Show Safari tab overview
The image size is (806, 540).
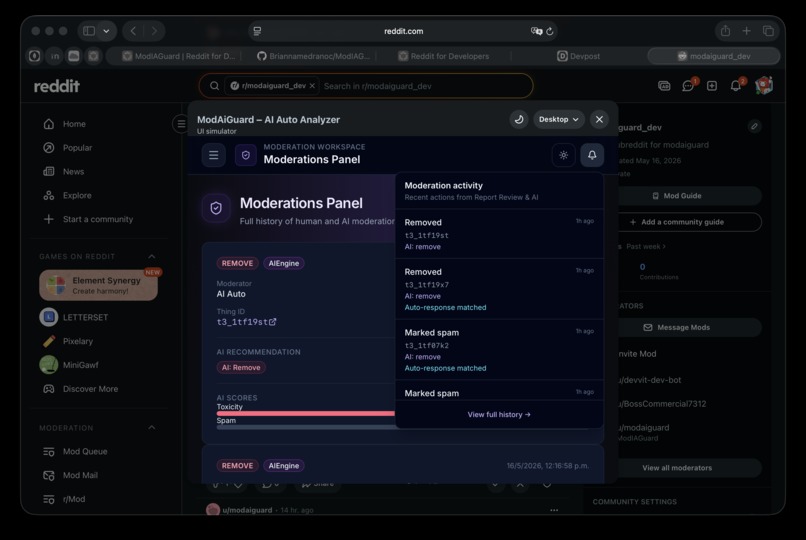[768, 31]
